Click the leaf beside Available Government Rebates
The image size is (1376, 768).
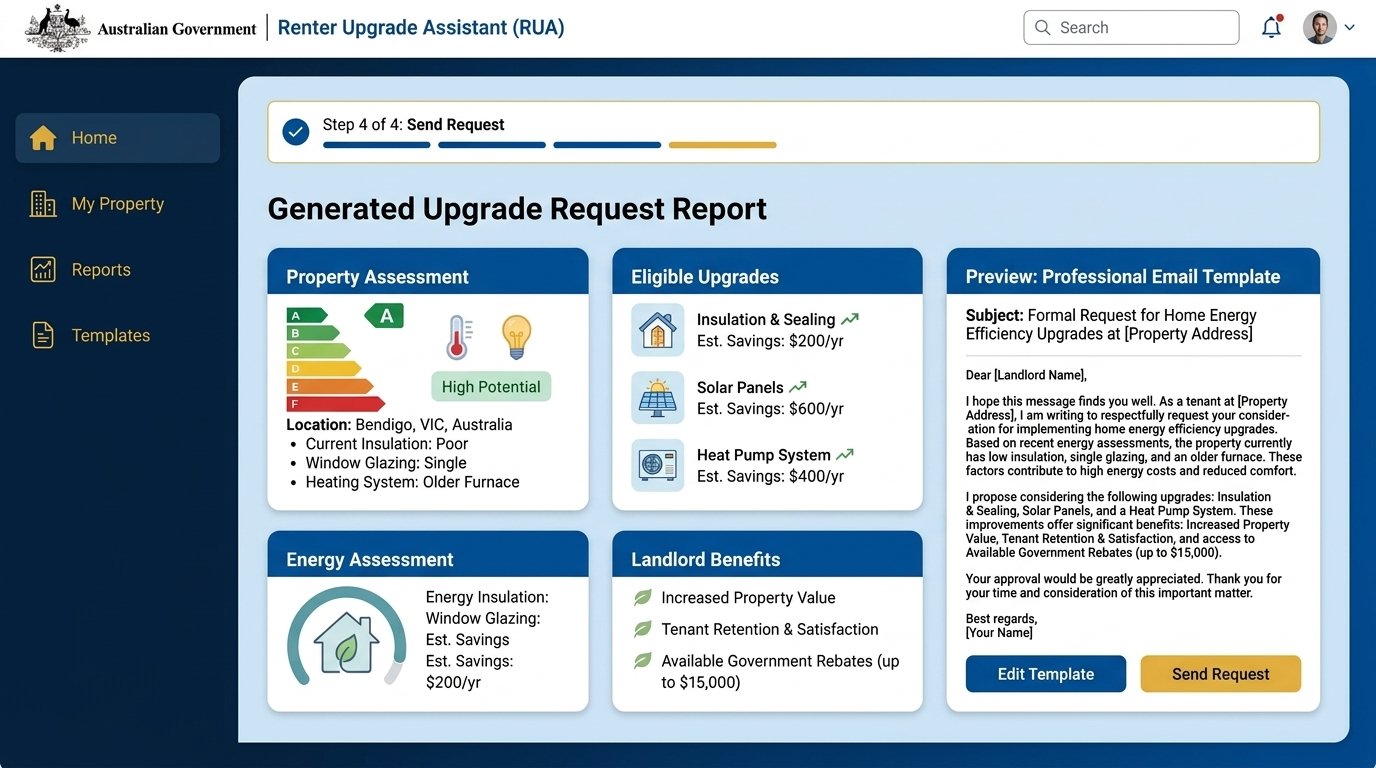pyautogui.click(x=643, y=661)
